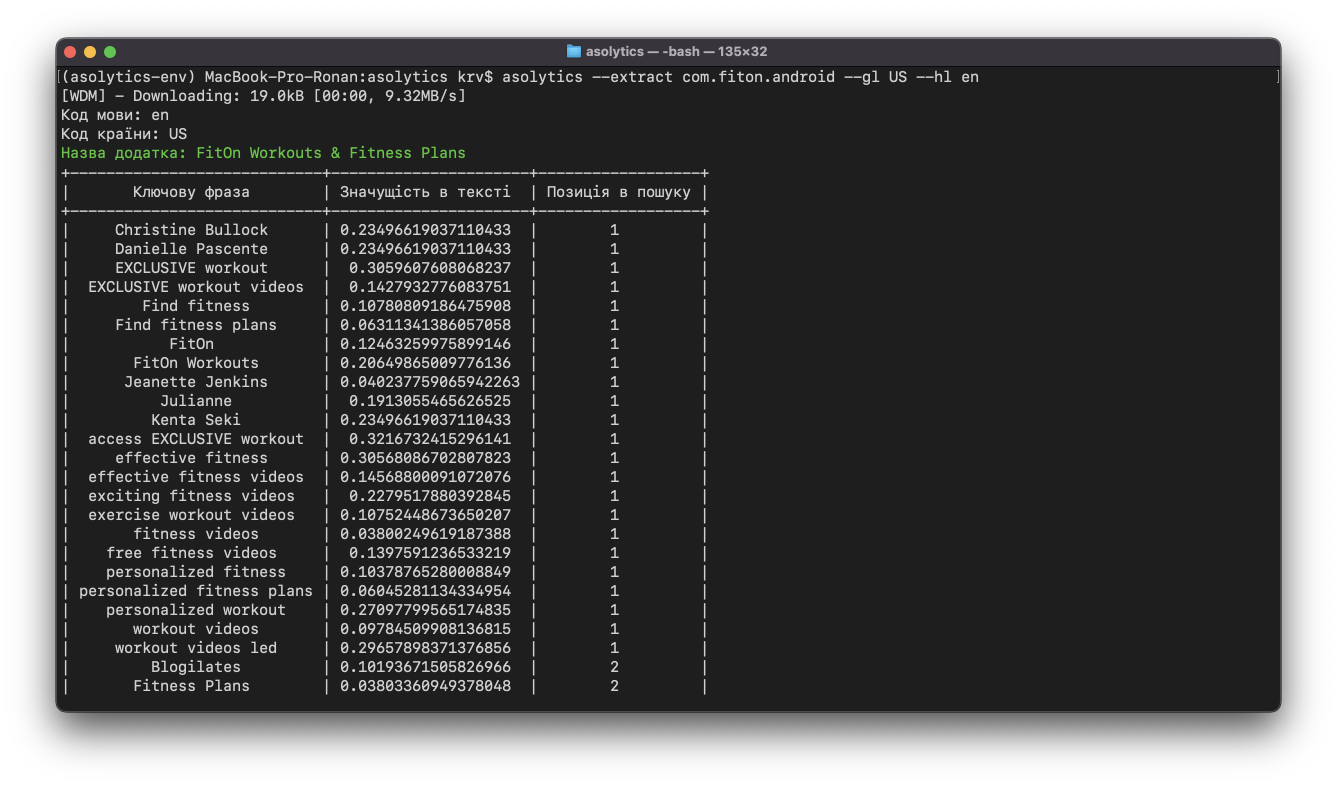This screenshot has height=786, width=1337.
Task: Click the 'Код країни: US' line
Action: point(124,134)
